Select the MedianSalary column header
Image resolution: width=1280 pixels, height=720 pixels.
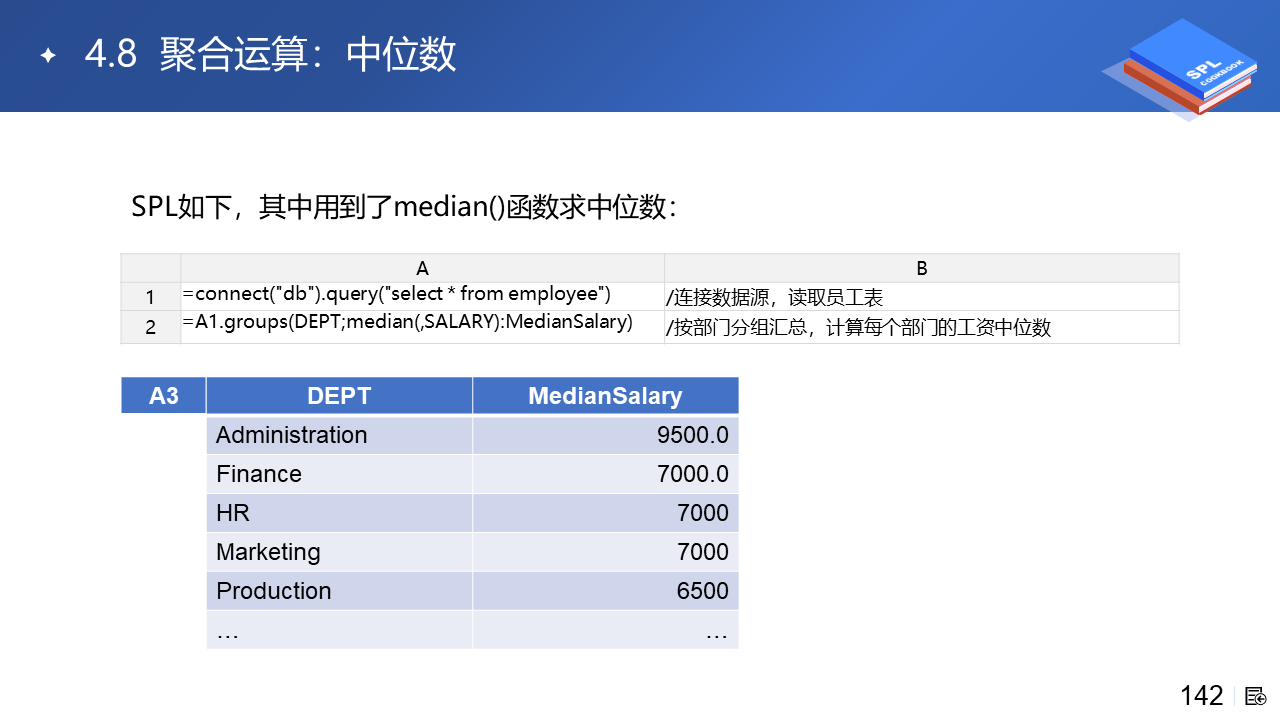point(605,396)
